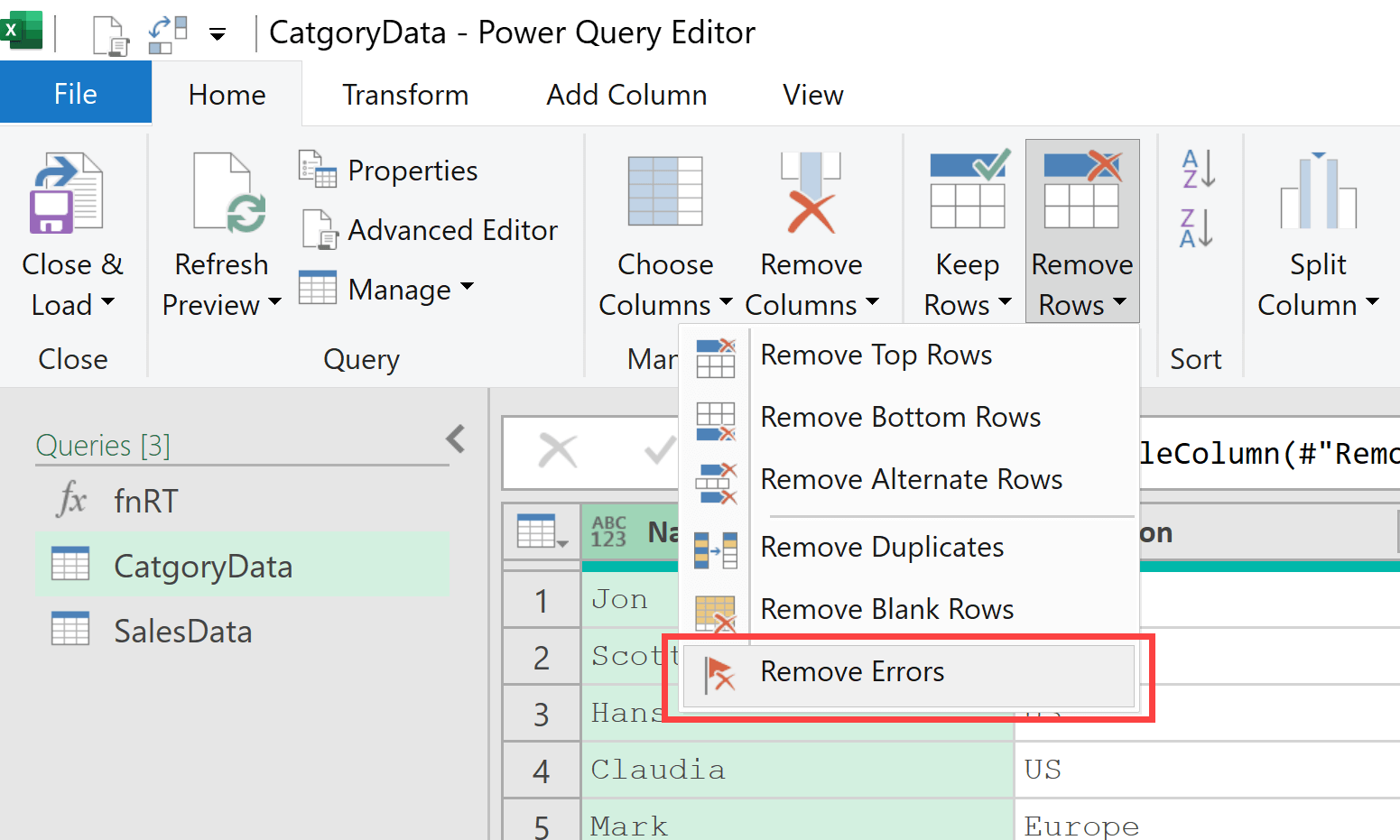Screen dimensions: 1400x840
Task: Click the Keep Rows icon
Action: [x=969, y=189]
